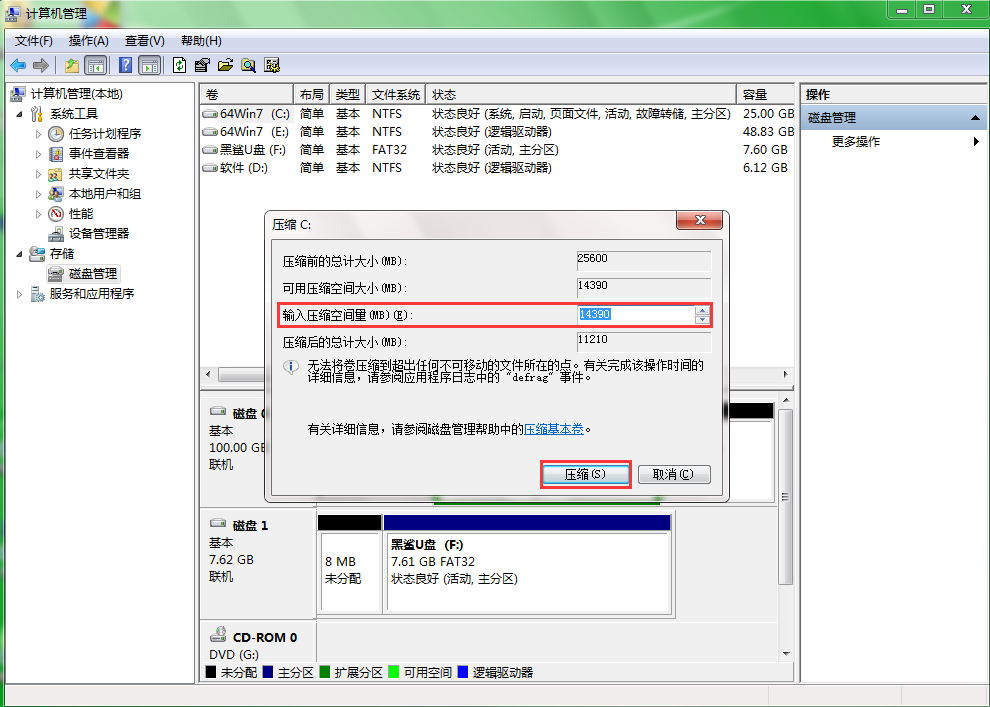Click the Up one level folder icon
Screen dimensions: 990x707
click(71, 65)
